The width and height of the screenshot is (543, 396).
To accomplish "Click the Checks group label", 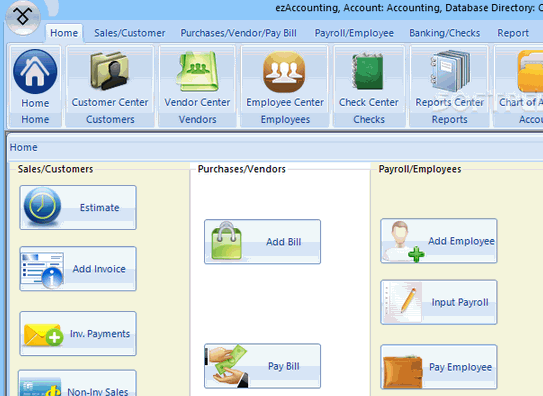I will 369,119.
